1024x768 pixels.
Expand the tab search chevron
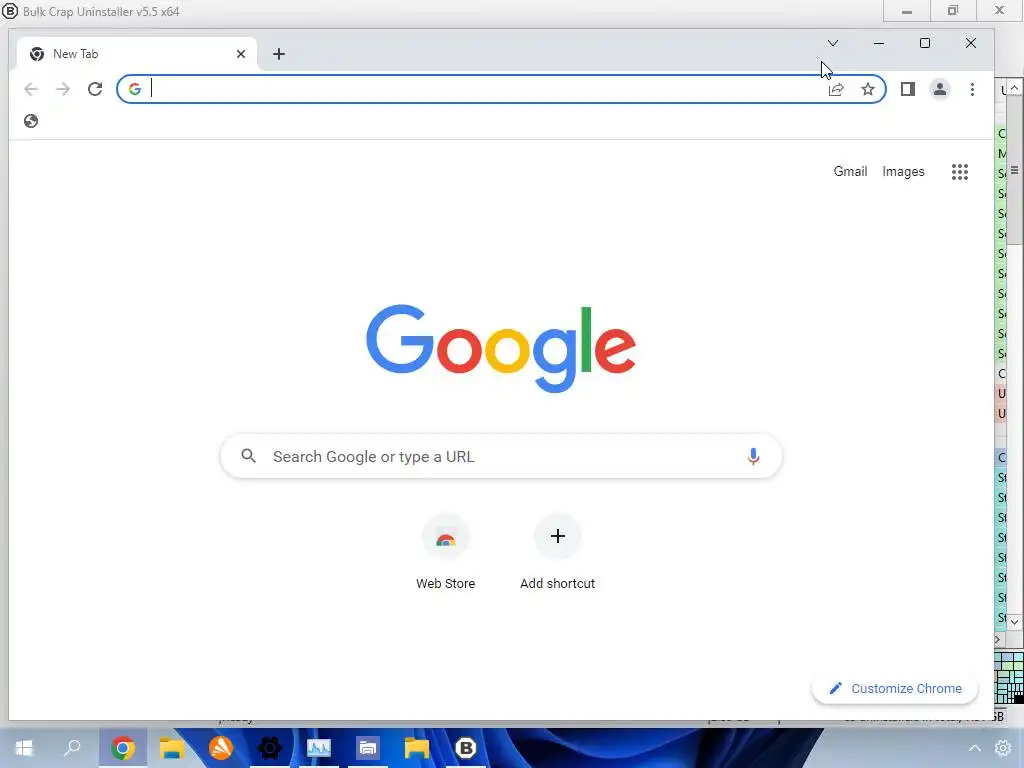pyautogui.click(x=833, y=43)
